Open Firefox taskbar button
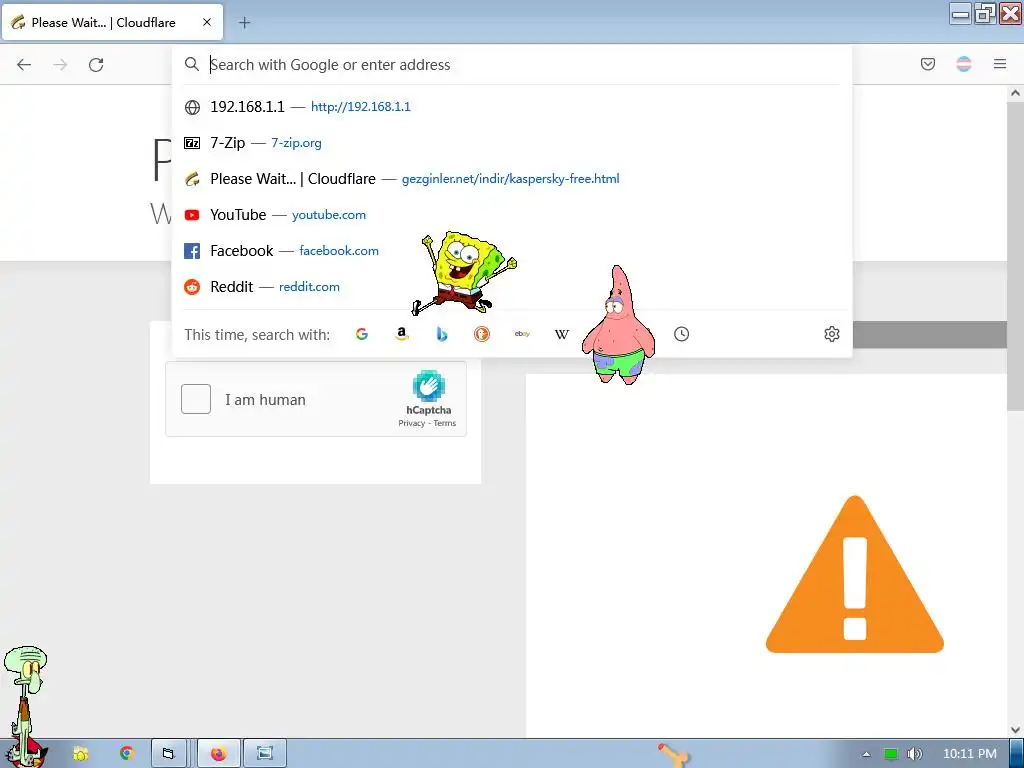The image size is (1024, 768). tap(219, 754)
